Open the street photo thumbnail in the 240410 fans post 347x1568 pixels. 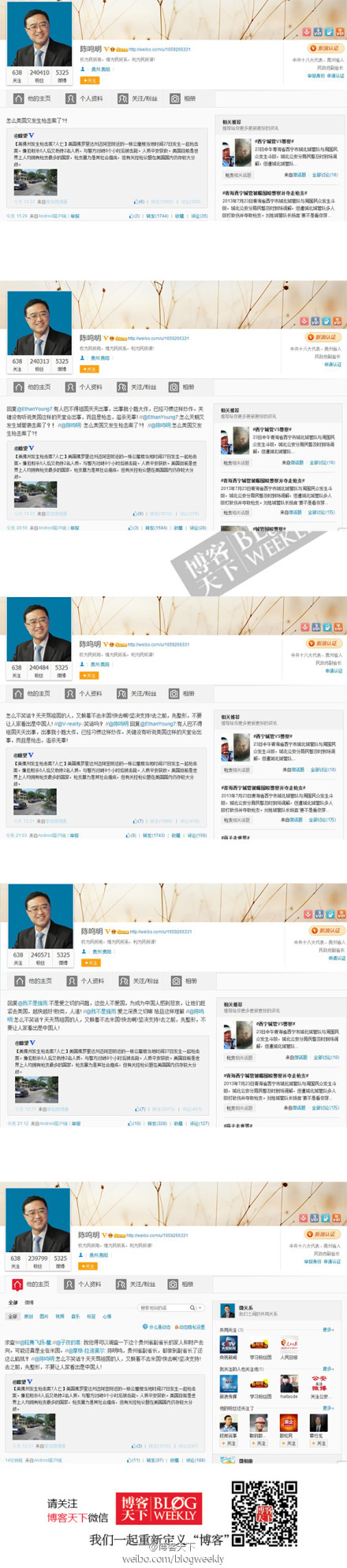35,182
